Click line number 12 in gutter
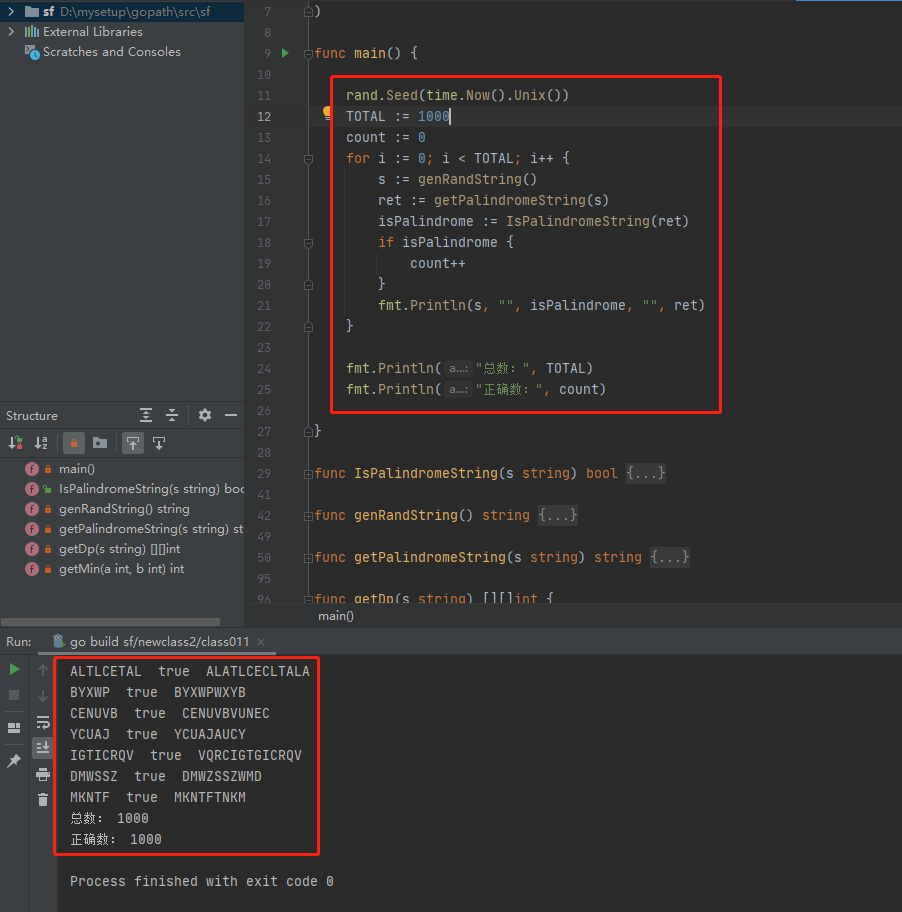902x912 pixels. [x=264, y=116]
